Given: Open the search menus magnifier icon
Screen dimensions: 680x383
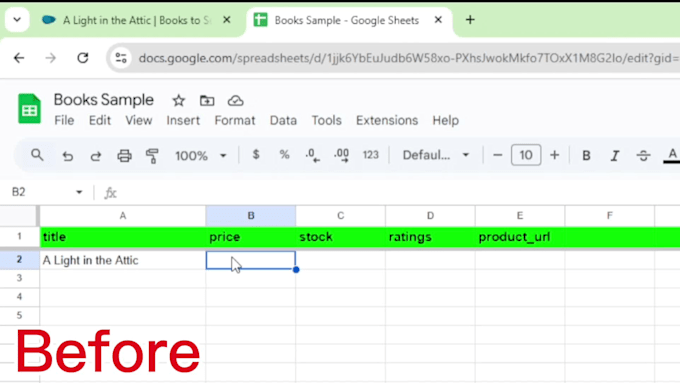Looking at the screenshot, I should coord(37,155).
